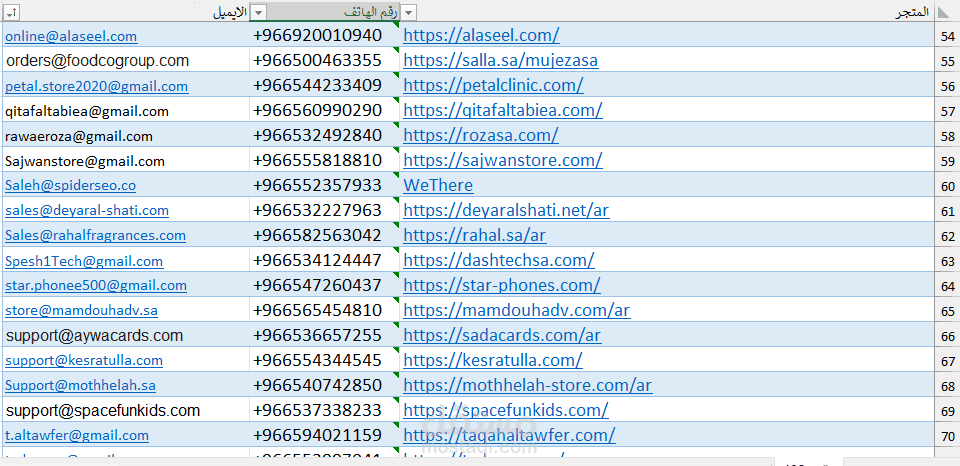Select phone cell +966534124447
The height and width of the screenshot is (466, 960).
324,260
